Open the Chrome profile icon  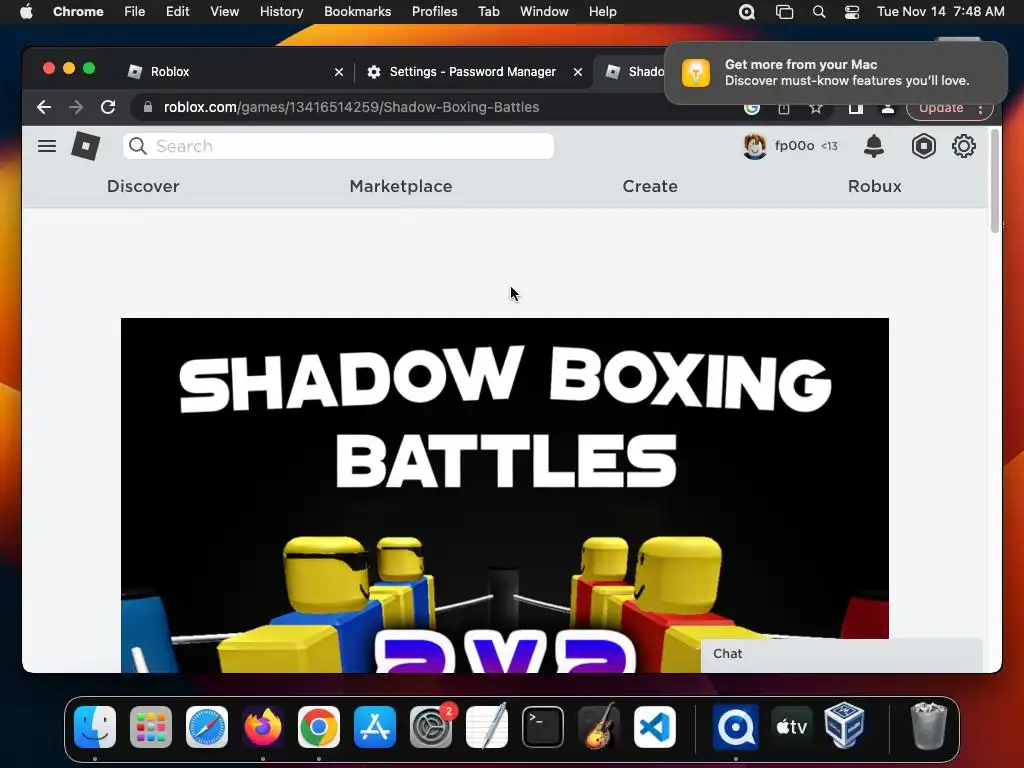[888, 108]
